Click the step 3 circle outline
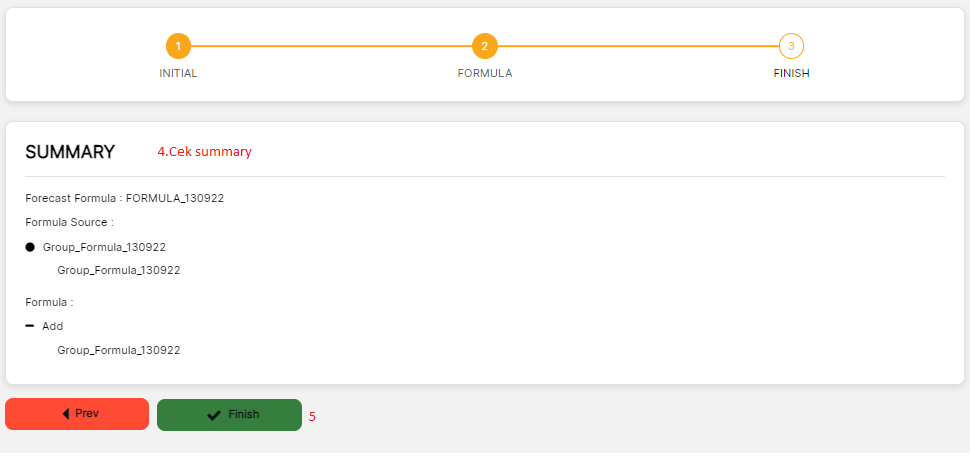Viewport: 980px width, 463px height. 791,46
